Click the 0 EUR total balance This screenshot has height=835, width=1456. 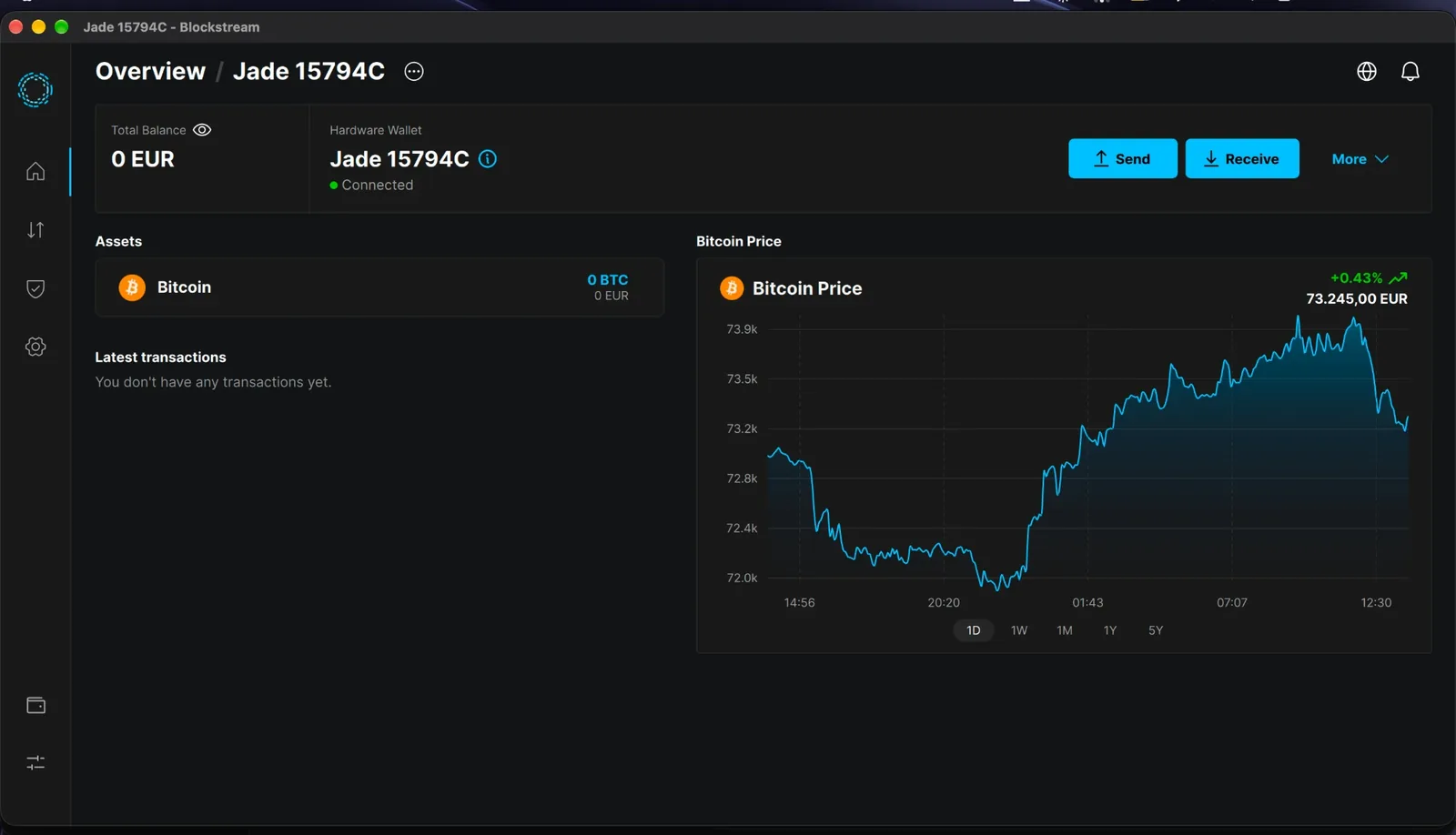click(143, 159)
